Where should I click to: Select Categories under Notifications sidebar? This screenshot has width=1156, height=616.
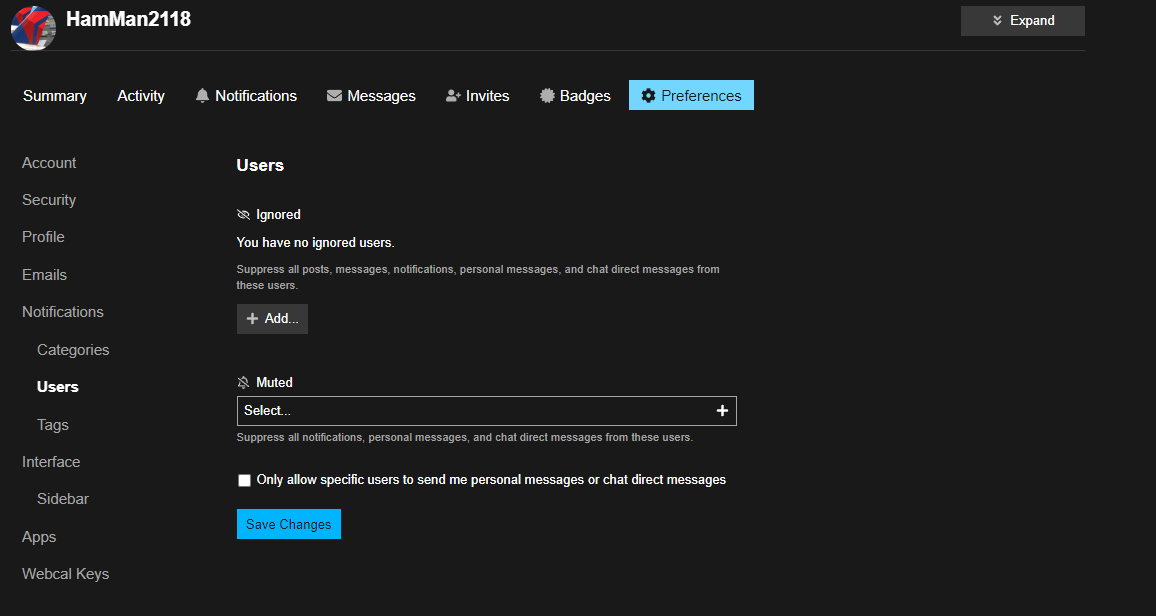(x=72, y=349)
